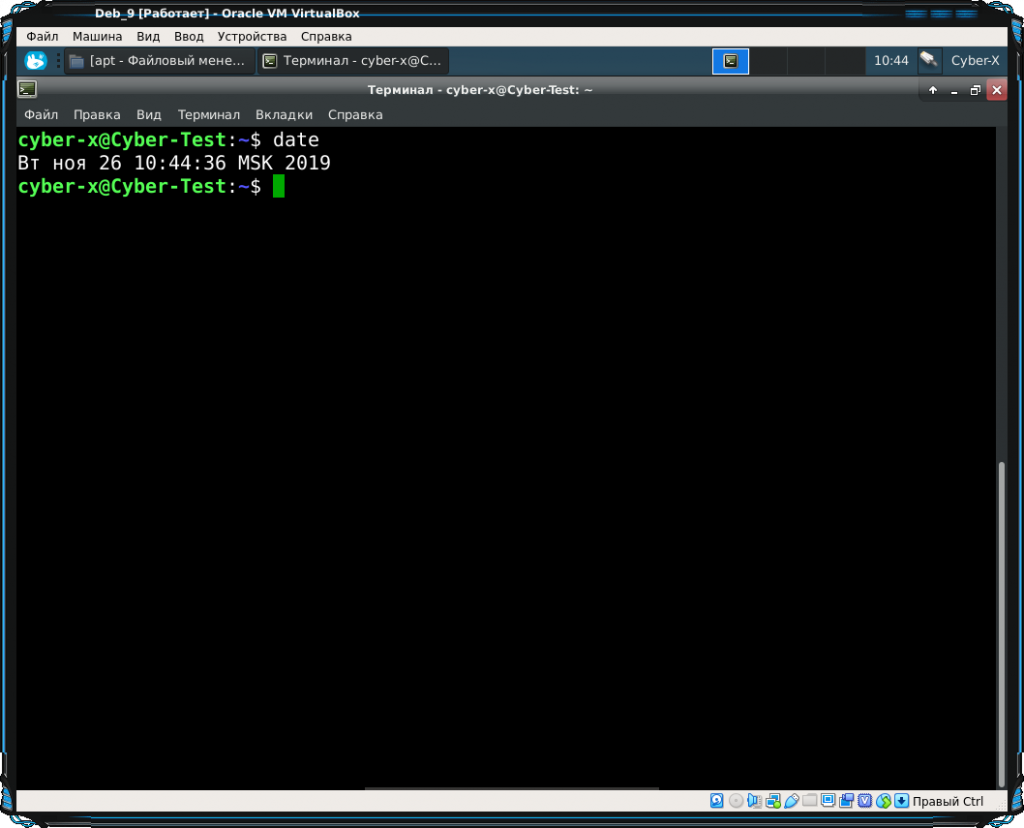The height and width of the screenshot is (828, 1024).
Task: Open VirtualBox Справка menu
Action: (326, 37)
